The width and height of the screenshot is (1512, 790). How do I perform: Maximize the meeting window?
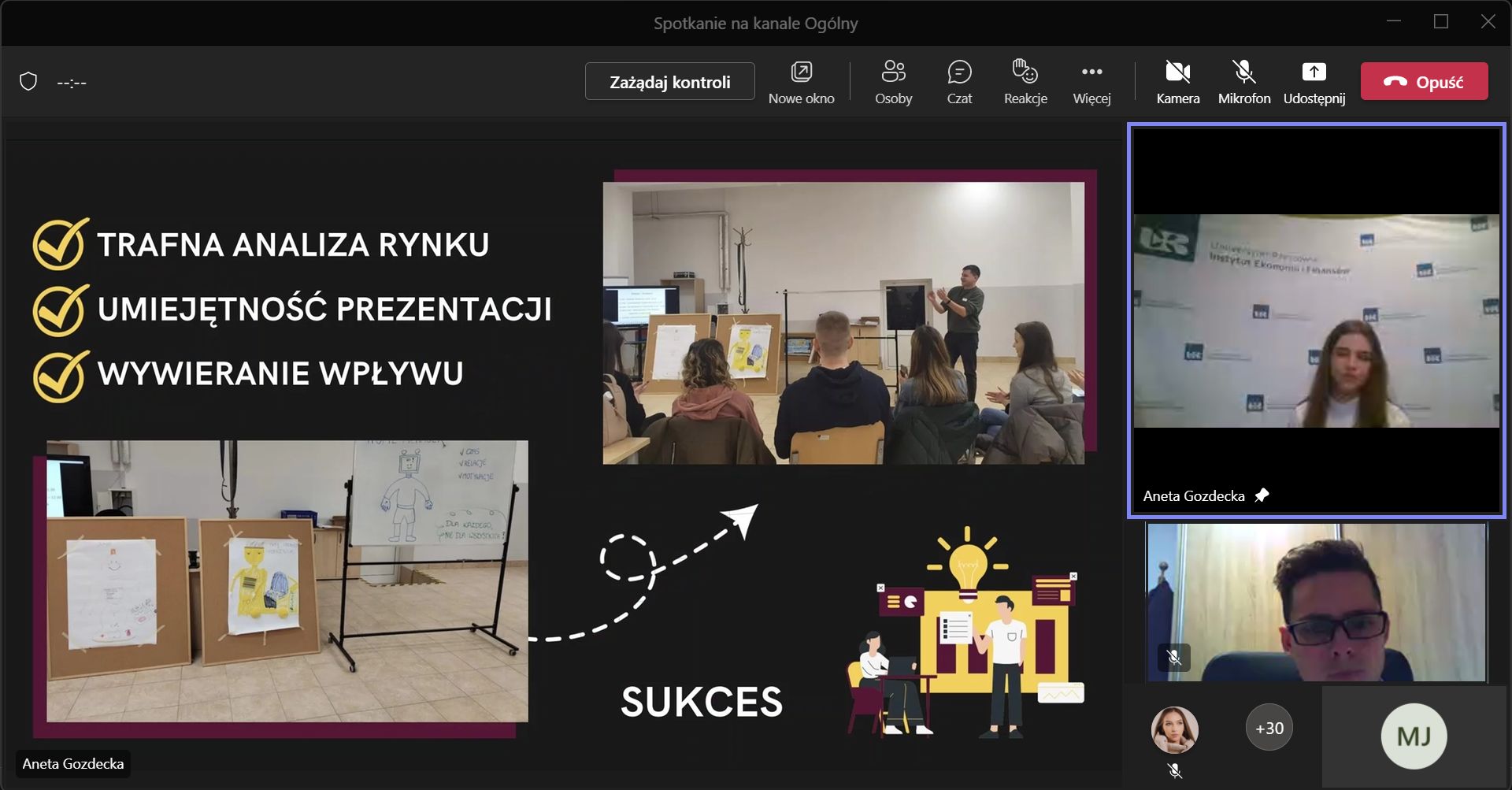pyautogui.click(x=1440, y=22)
